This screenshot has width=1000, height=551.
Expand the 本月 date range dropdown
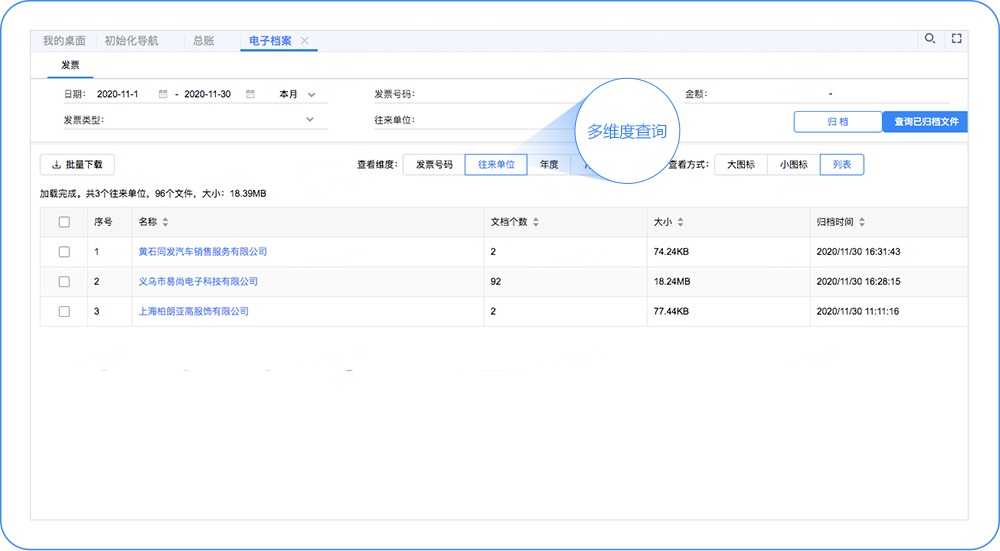311,95
